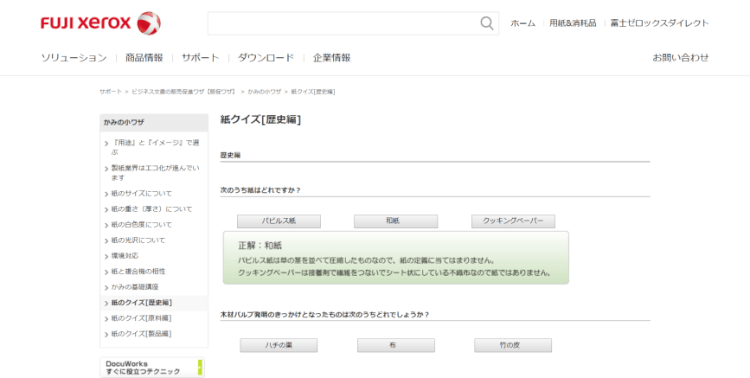Open 『用途』と『イメージ』で選ぶ sidebar item
The image size is (750, 378).
point(155,147)
